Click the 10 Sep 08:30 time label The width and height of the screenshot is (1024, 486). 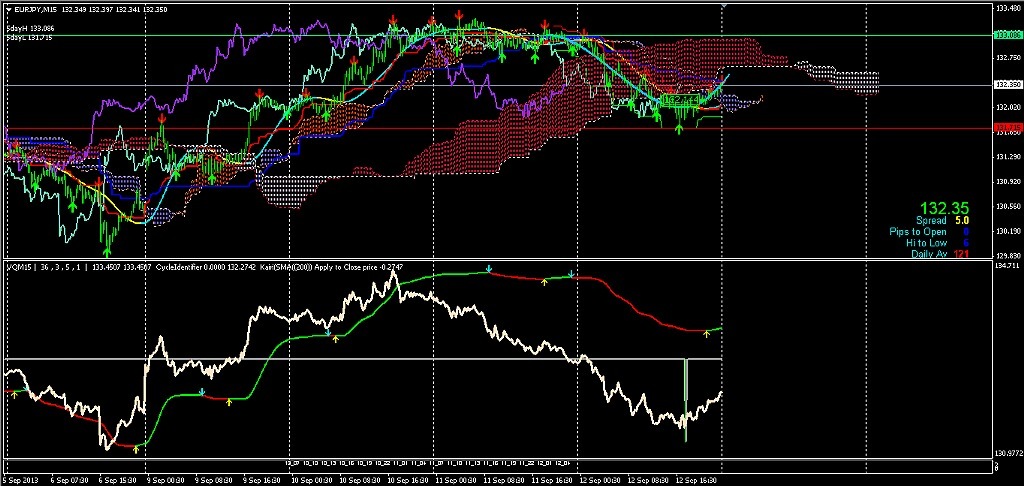pos(360,479)
